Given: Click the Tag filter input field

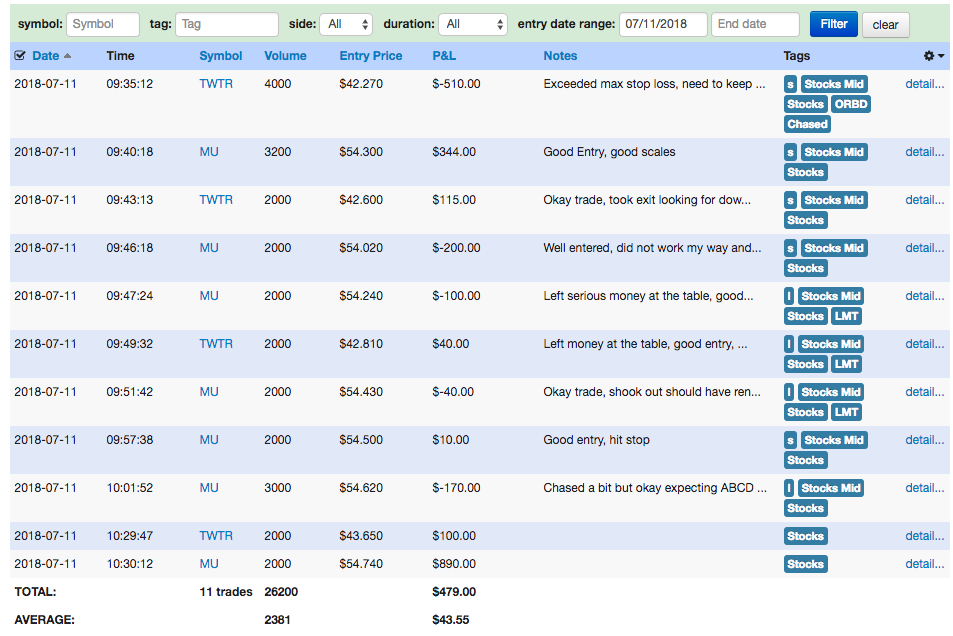Looking at the screenshot, I should tap(227, 24).
